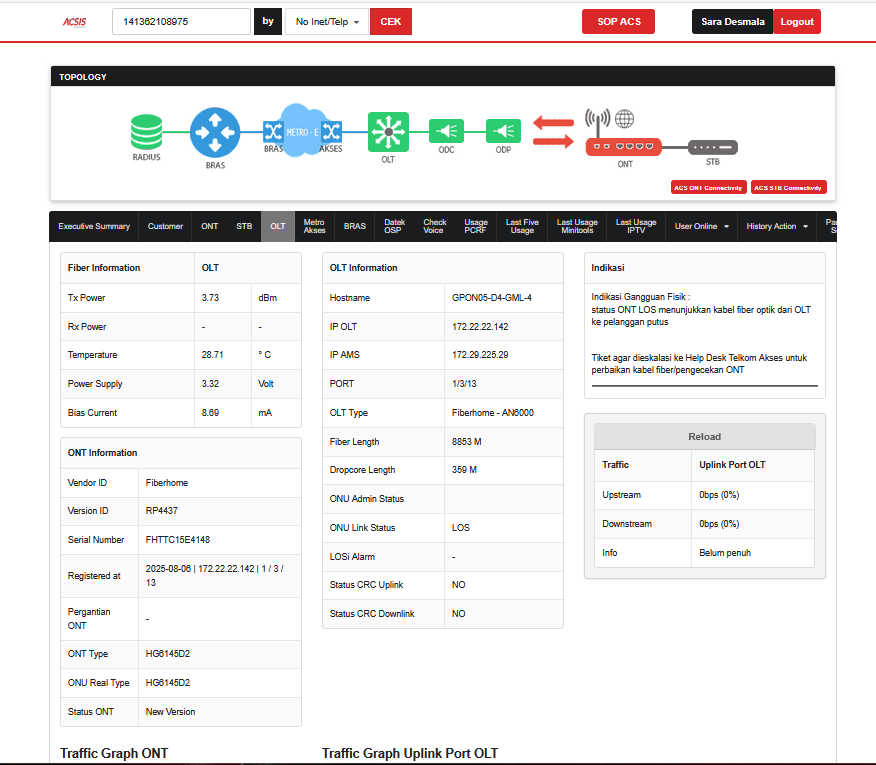Open the STB tab
Image resolution: width=876 pixels, height=765 pixels.
pos(244,226)
